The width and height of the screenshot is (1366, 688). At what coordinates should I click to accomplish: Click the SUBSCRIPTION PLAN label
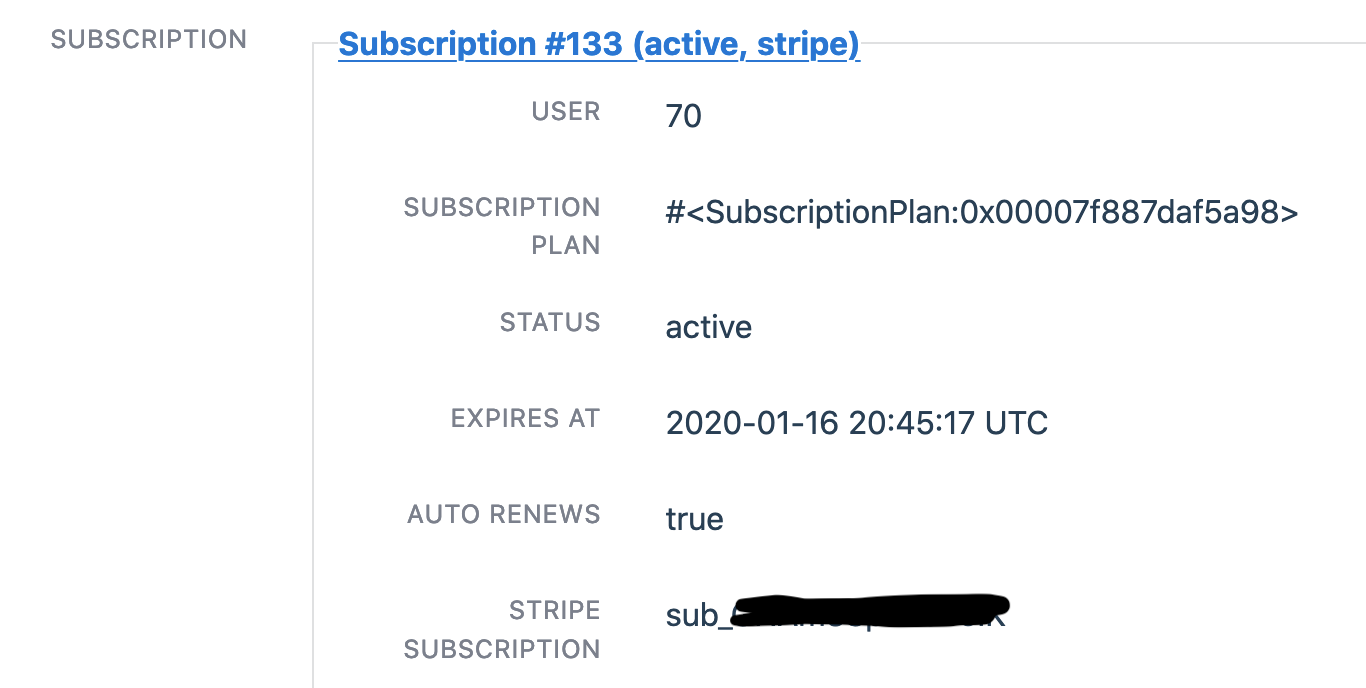(x=501, y=225)
